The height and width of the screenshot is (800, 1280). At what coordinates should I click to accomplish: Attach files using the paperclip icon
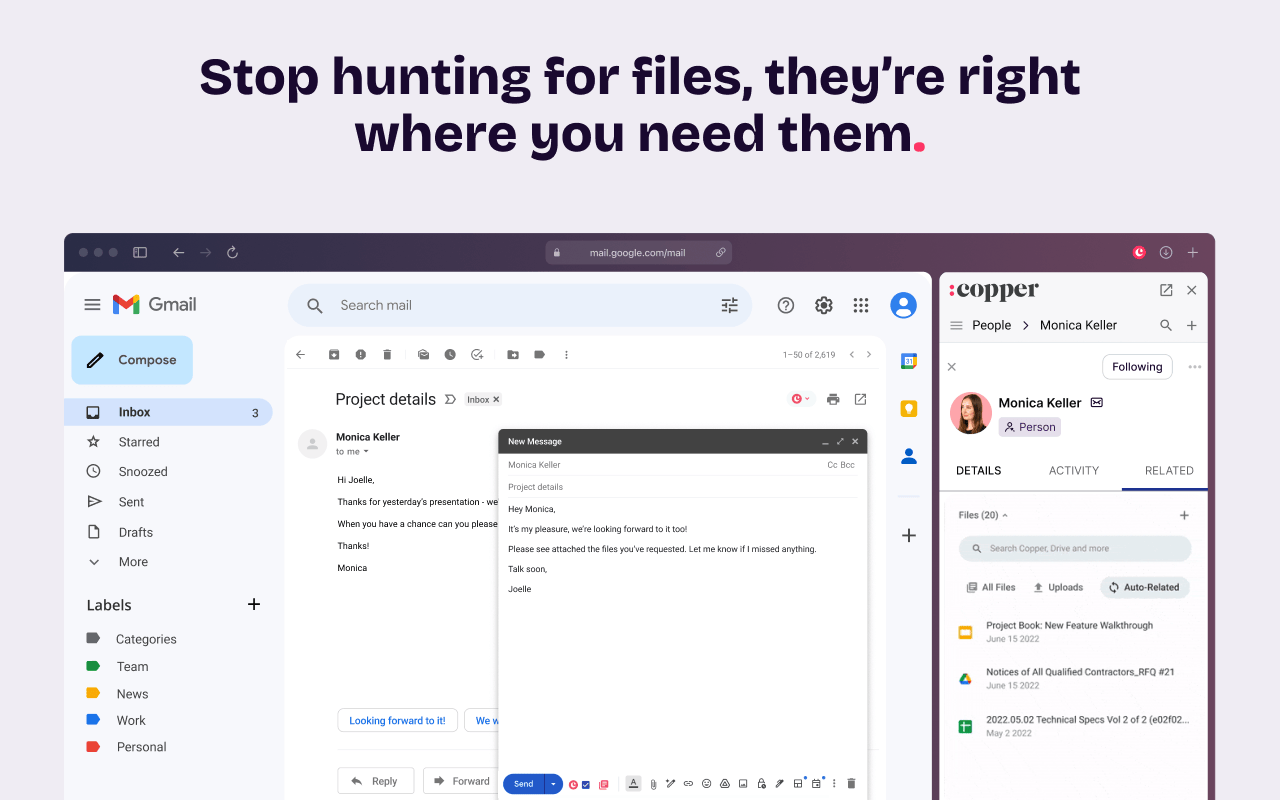[x=653, y=784]
